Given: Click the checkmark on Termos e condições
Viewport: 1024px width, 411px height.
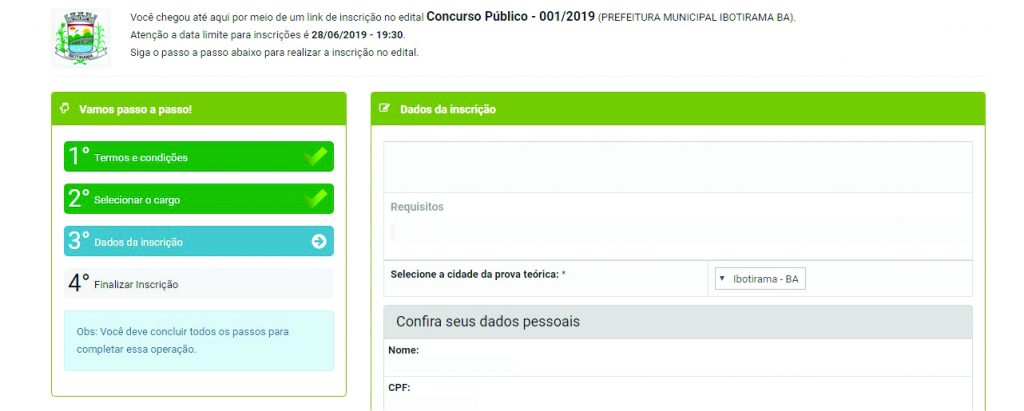Looking at the screenshot, I should tap(316, 156).
